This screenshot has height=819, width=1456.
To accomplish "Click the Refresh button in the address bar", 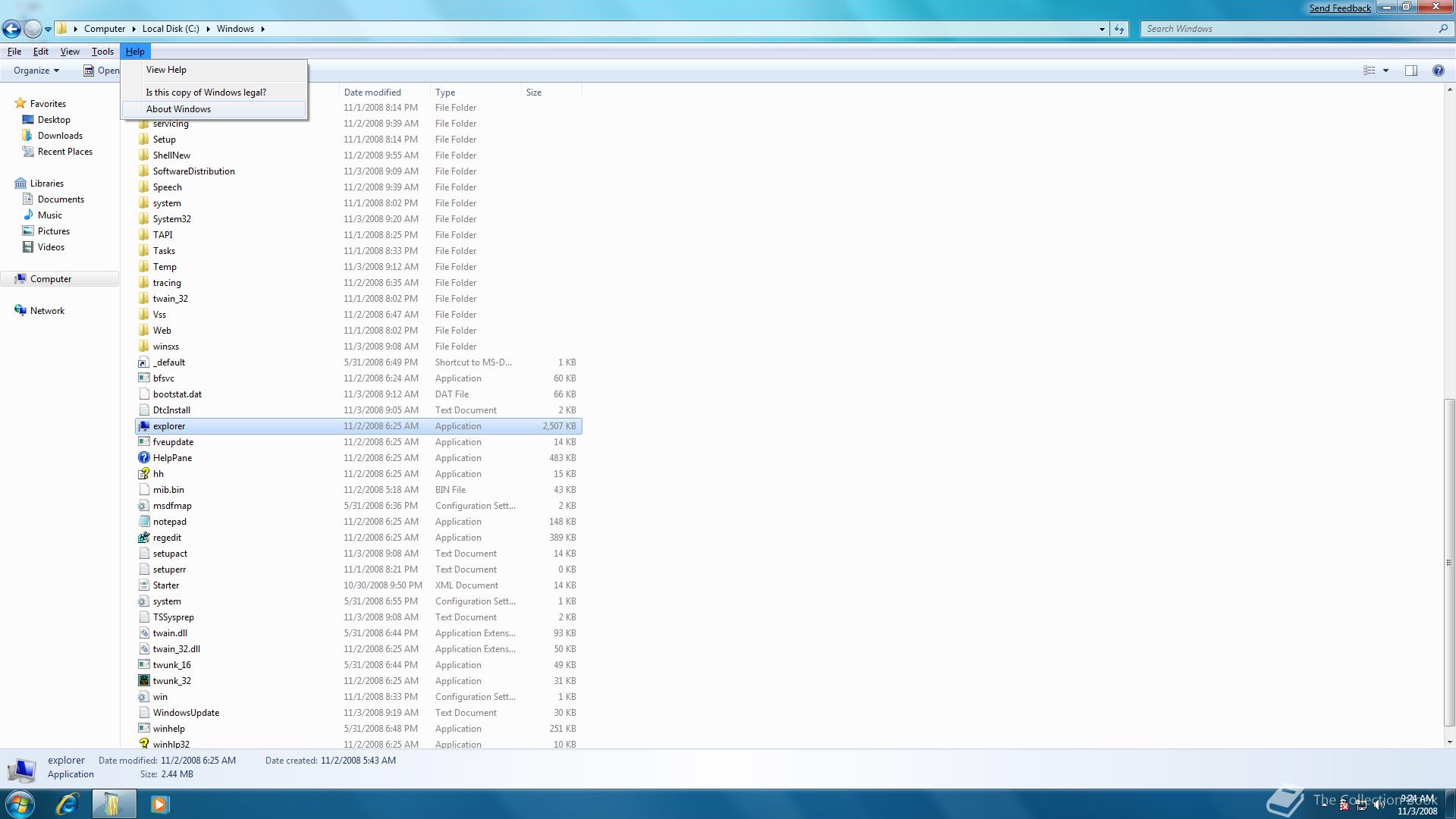I will (x=1119, y=29).
